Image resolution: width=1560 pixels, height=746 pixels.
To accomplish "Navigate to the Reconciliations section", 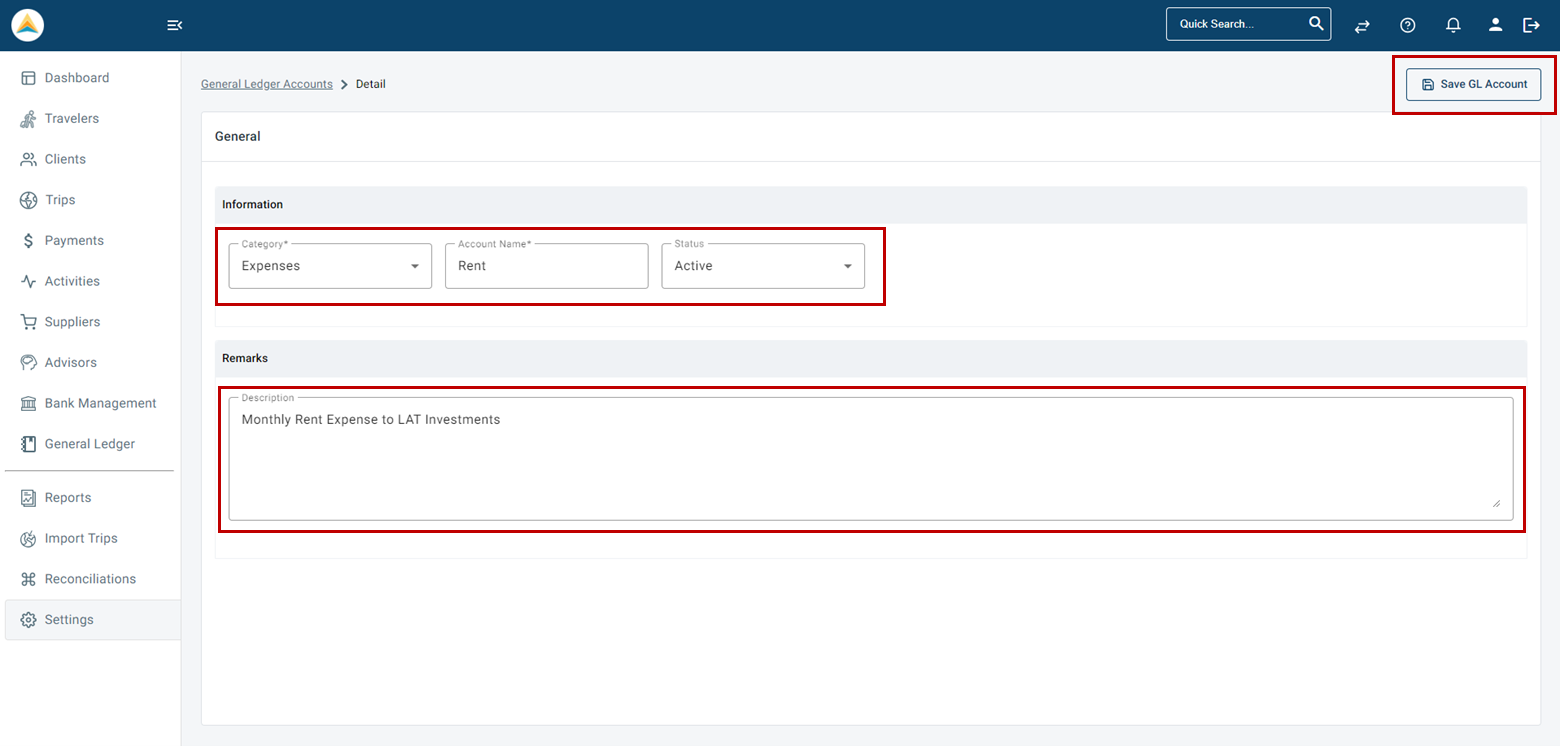I will coord(90,578).
